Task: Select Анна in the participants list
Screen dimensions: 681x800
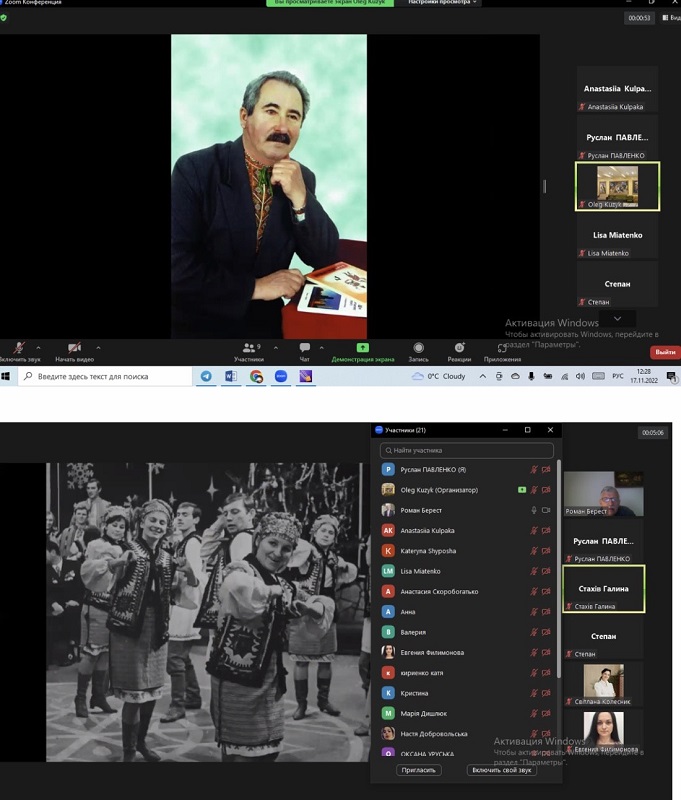Action: click(466, 612)
